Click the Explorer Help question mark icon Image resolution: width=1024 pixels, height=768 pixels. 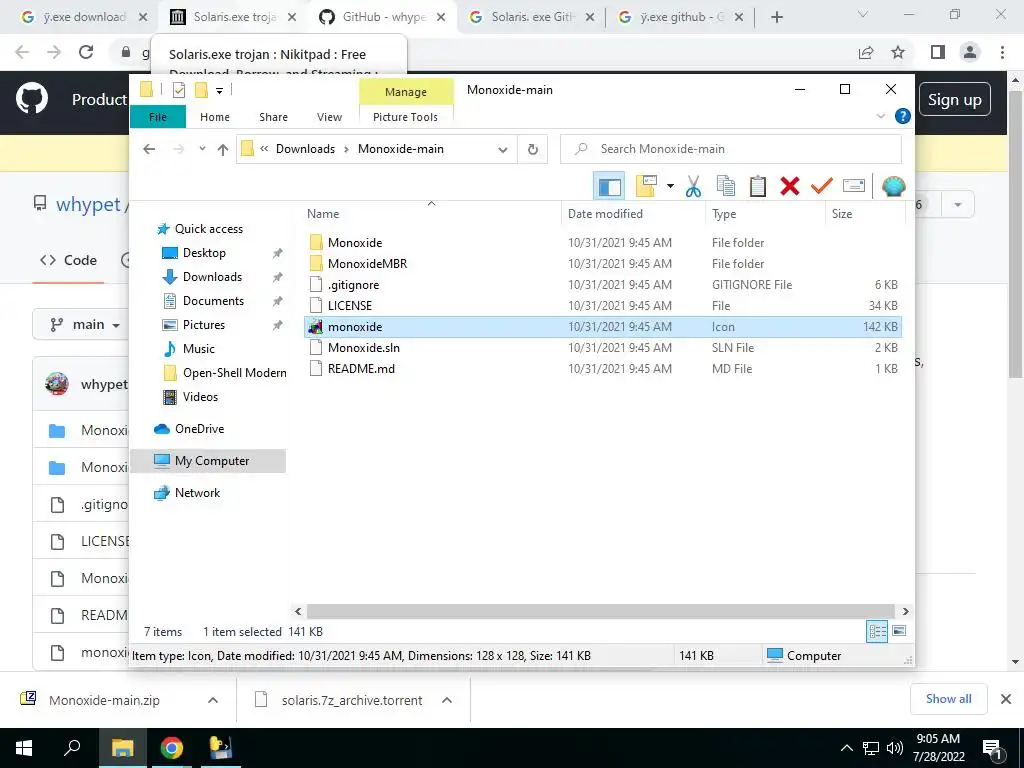click(x=903, y=116)
